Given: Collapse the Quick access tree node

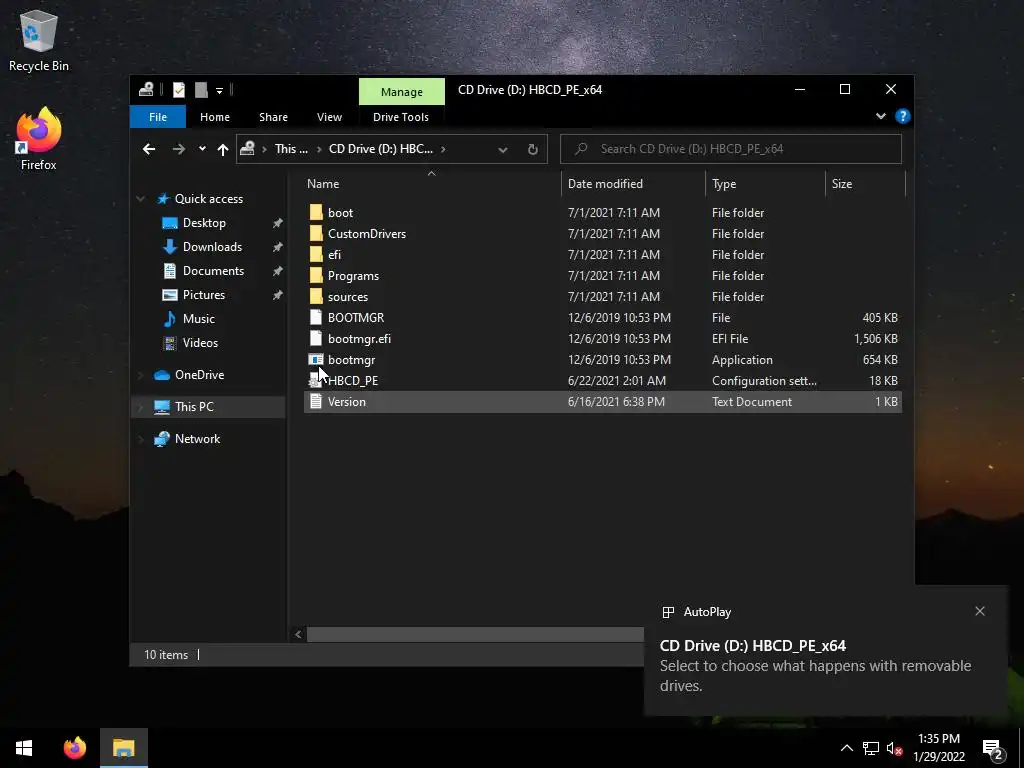Looking at the screenshot, I should (140, 199).
